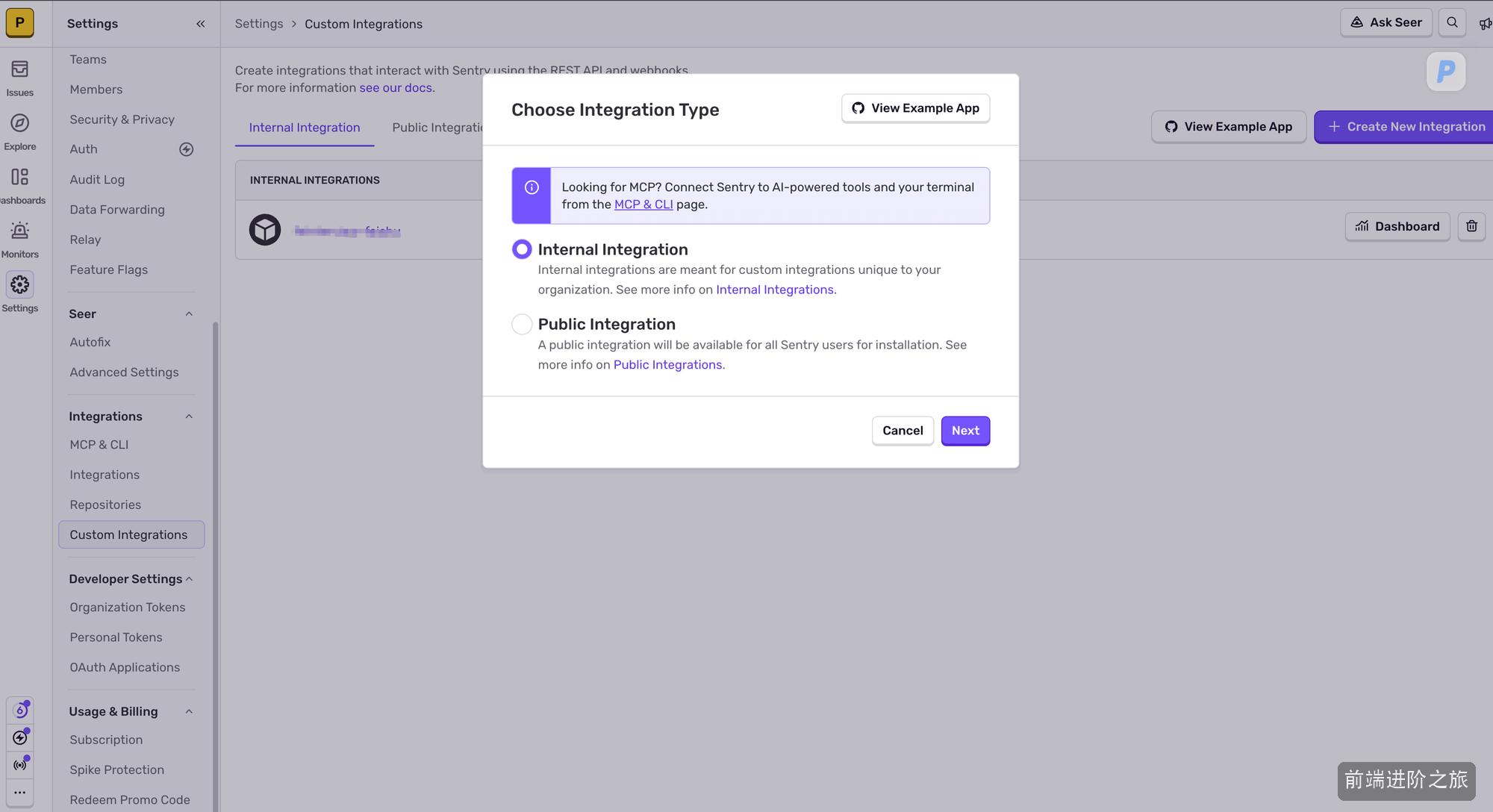Image resolution: width=1493 pixels, height=812 pixels.
Task: Click Next in the dialog
Action: tap(965, 431)
